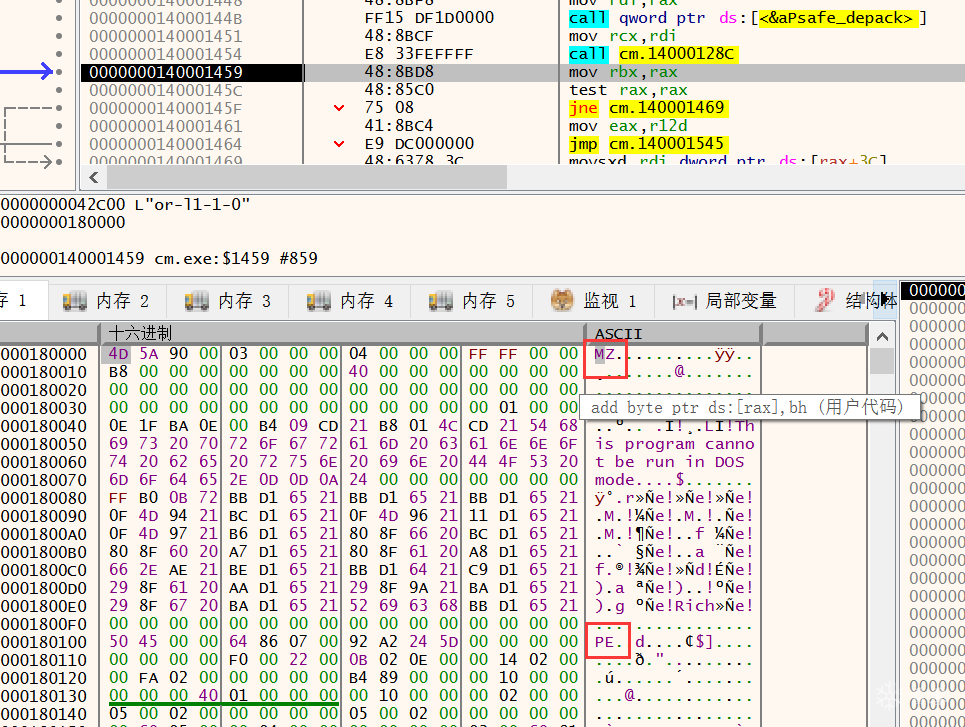Open the 内存 5 dump tab
The width and height of the screenshot is (965, 727).
473,301
